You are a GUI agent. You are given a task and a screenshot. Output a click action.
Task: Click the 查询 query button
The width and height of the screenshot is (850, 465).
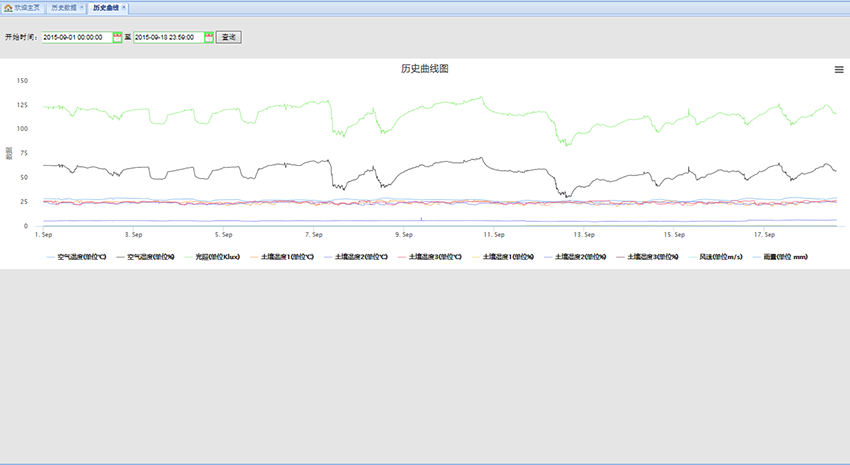click(229, 37)
